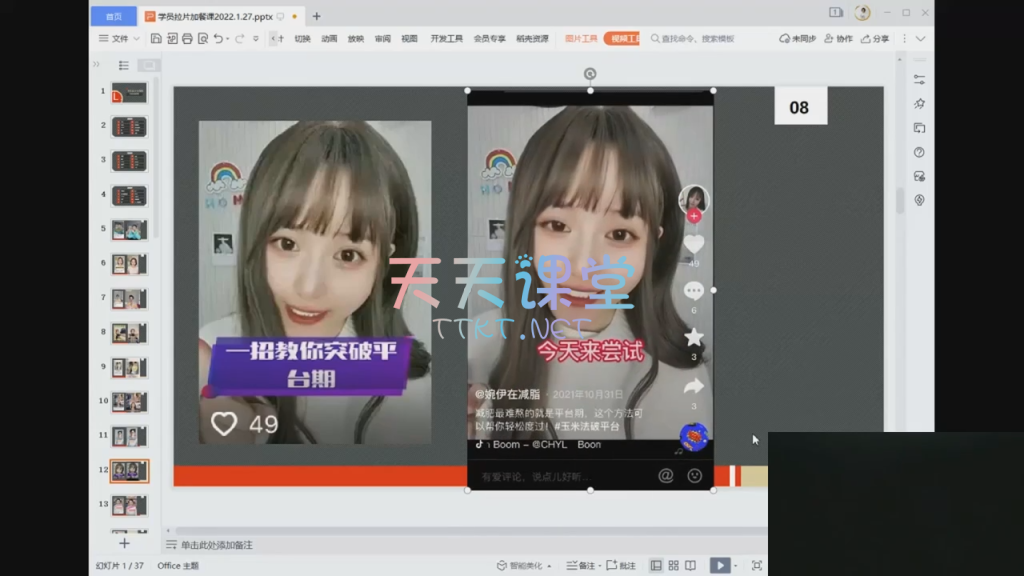Click the save icon in the quick toolbar
Viewport: 1024px width, 576px height.
[156, 39]
